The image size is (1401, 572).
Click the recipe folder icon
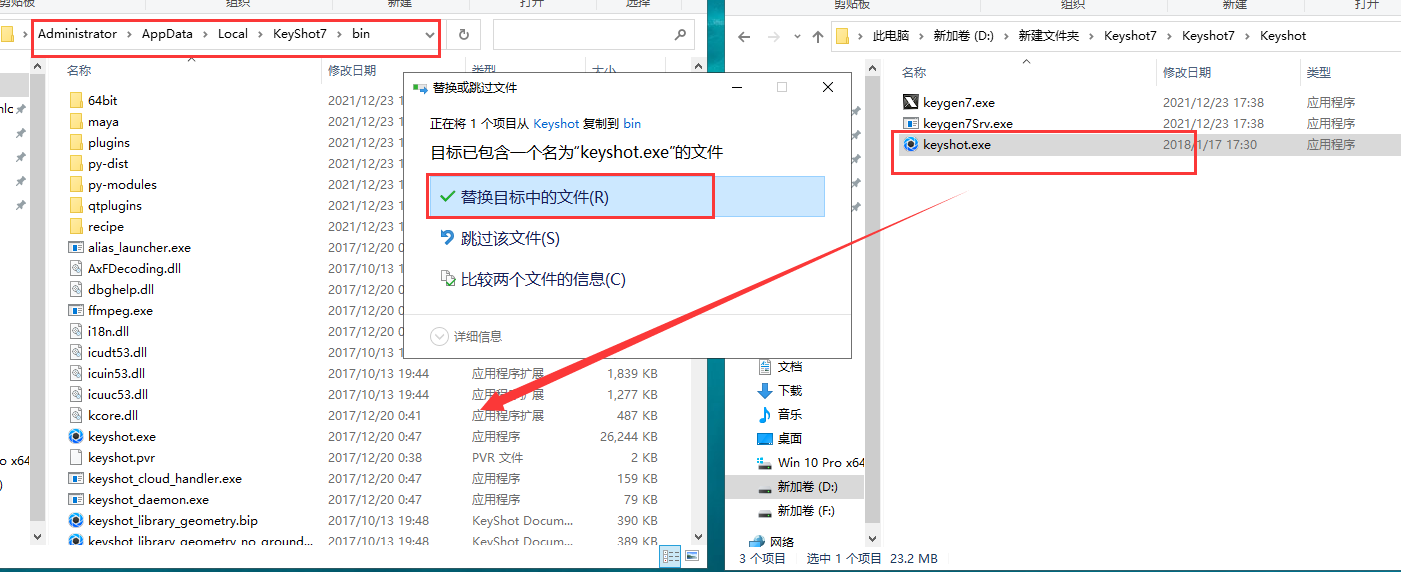(76, 226)
